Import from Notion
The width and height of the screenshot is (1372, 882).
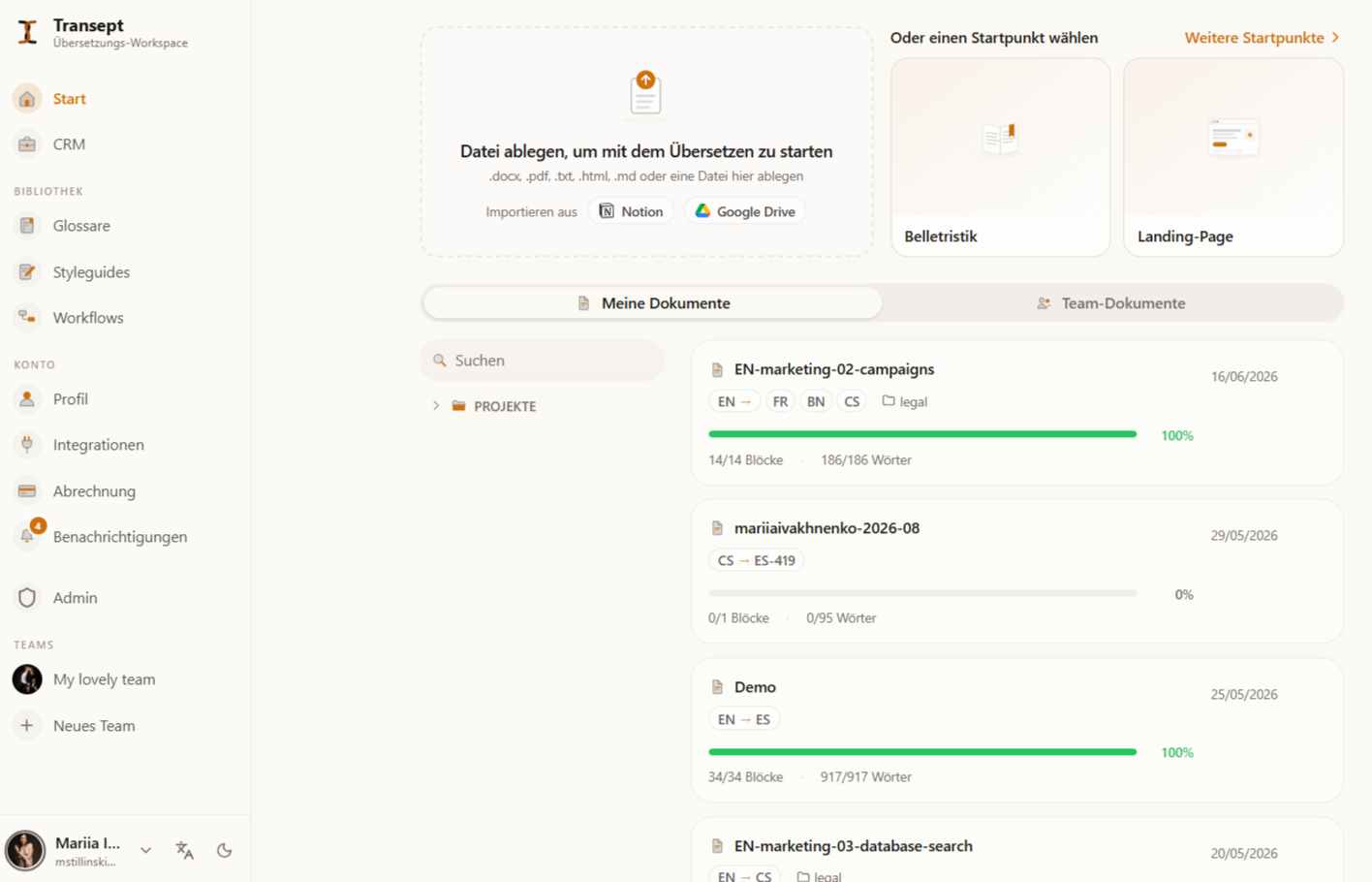pos(631,211)
